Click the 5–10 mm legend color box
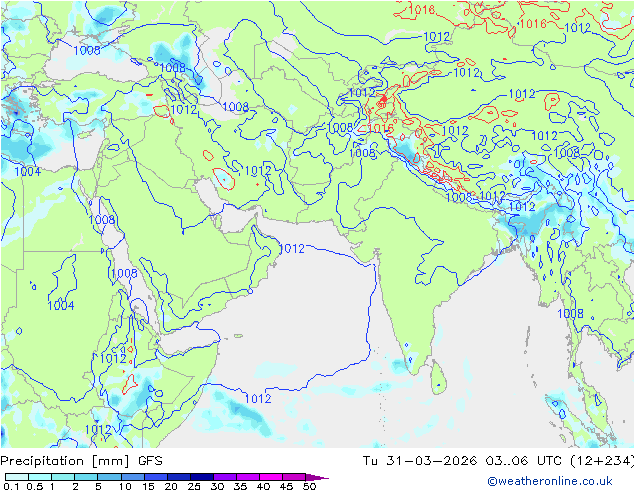Image resolution: width=634 pixels, height=490 pixels. pos(109,477)
